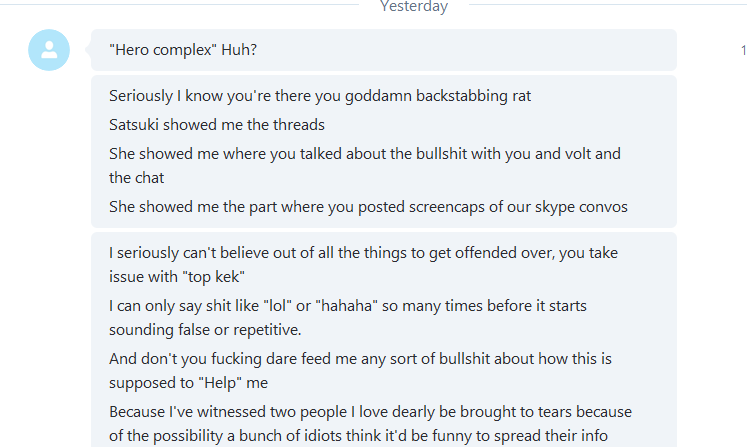Select the message starting "Because I've witnessed"
The width and height of the screenshot is (747, 447).
point(370,423)
